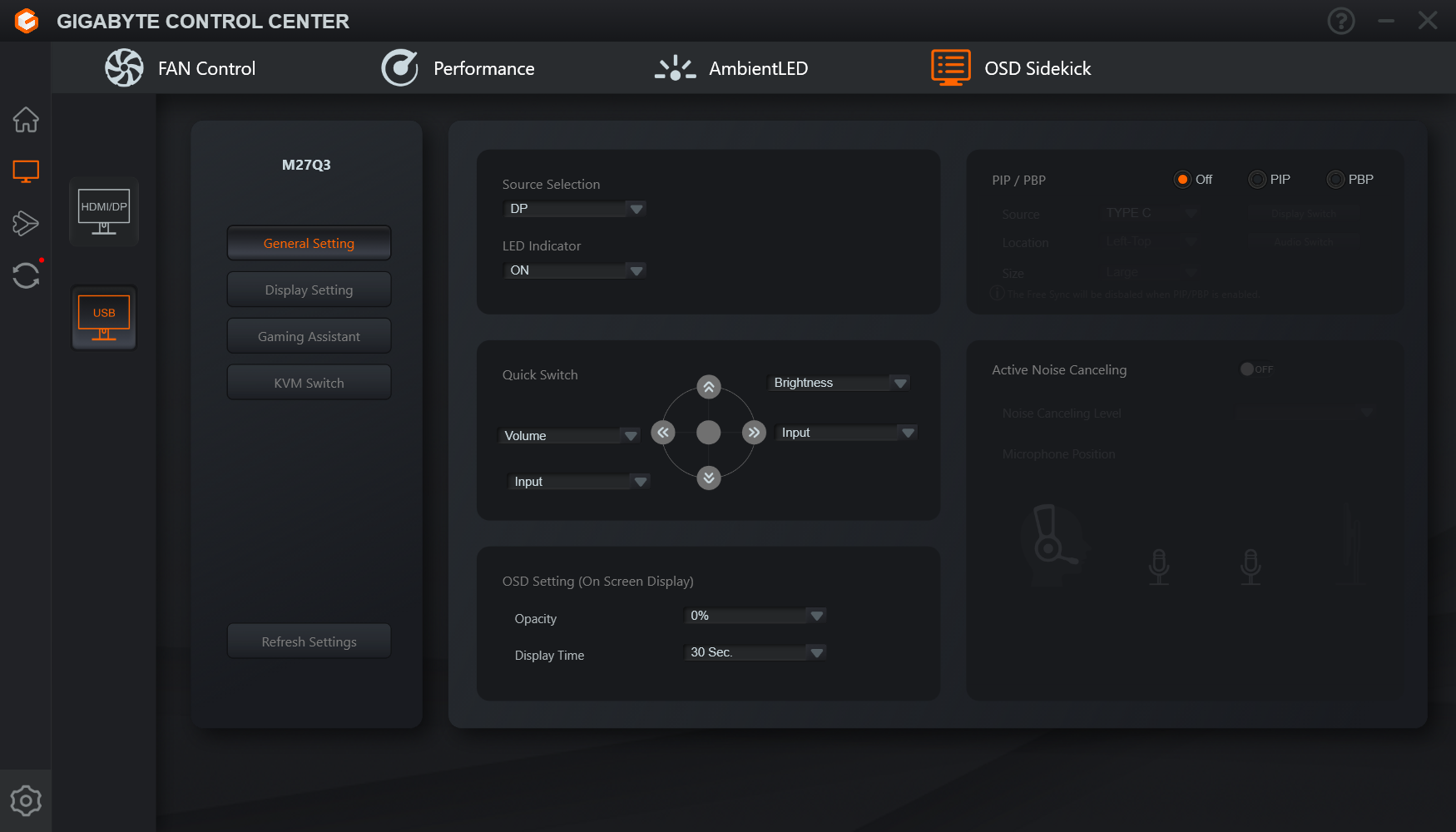Click the Quick Switch left arrow
This screenshot has width=1456, height=832.
pos(663,432)
